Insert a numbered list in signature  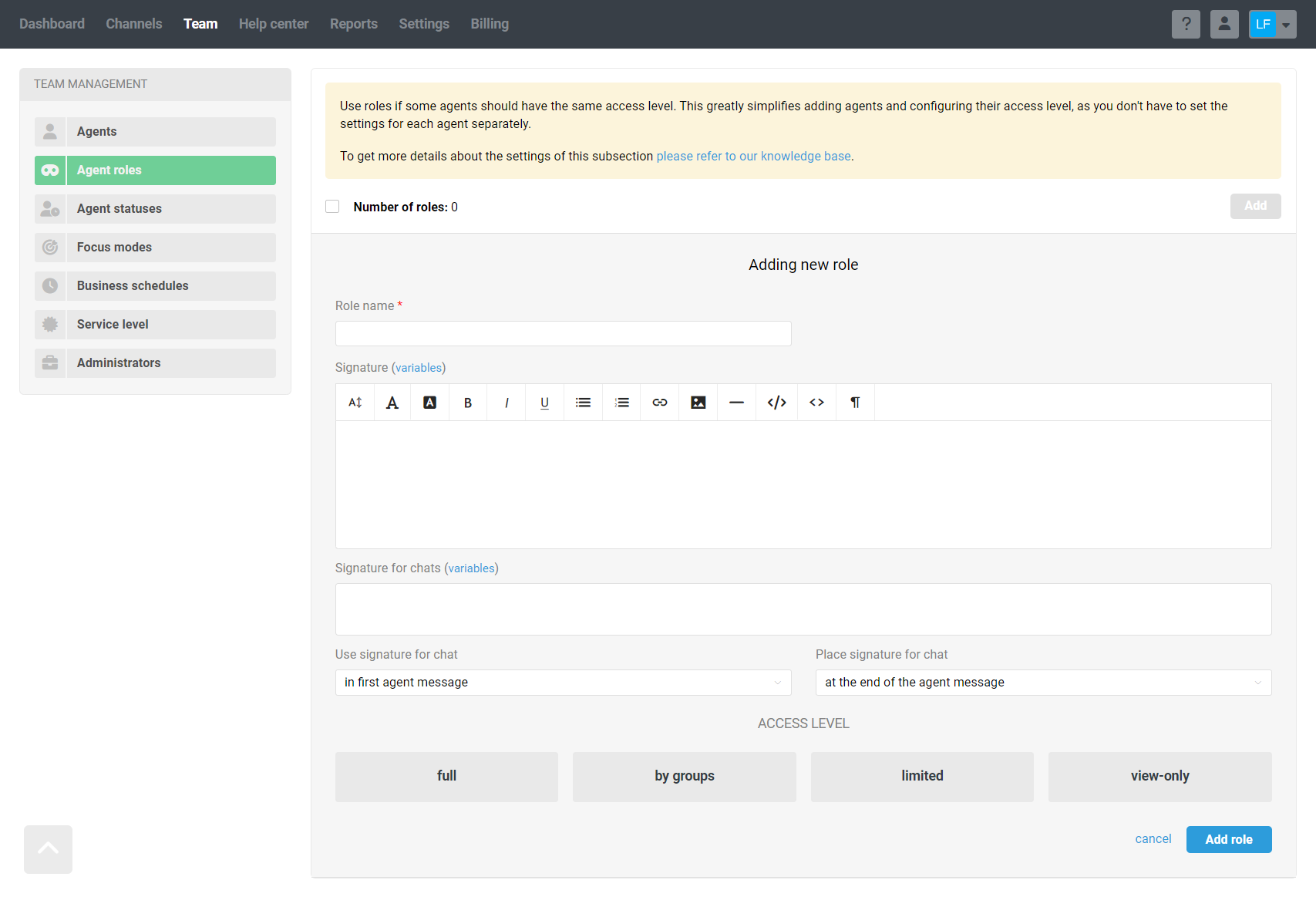coord(622,403)
